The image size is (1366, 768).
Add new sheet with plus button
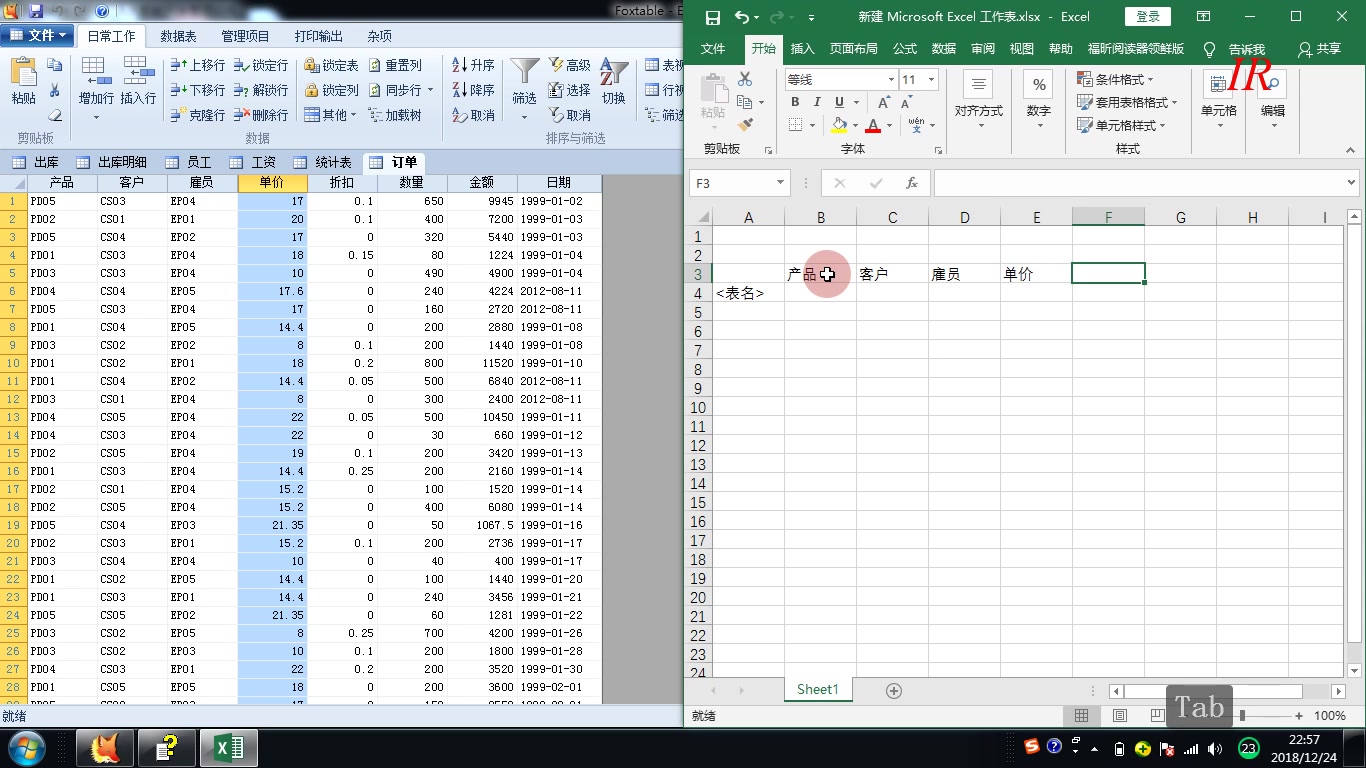click(894, 691)
